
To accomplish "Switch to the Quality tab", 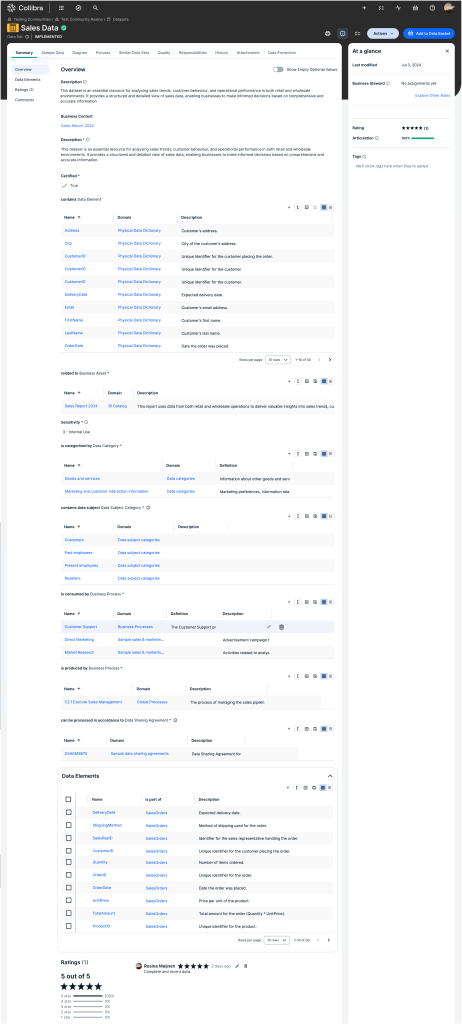I will click(164, 52).
